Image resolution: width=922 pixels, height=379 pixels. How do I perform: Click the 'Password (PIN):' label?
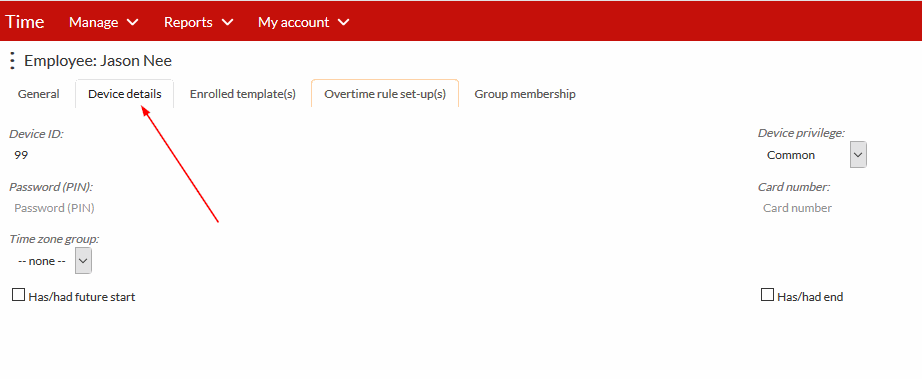pyautogui.click(x=51, y=187)
